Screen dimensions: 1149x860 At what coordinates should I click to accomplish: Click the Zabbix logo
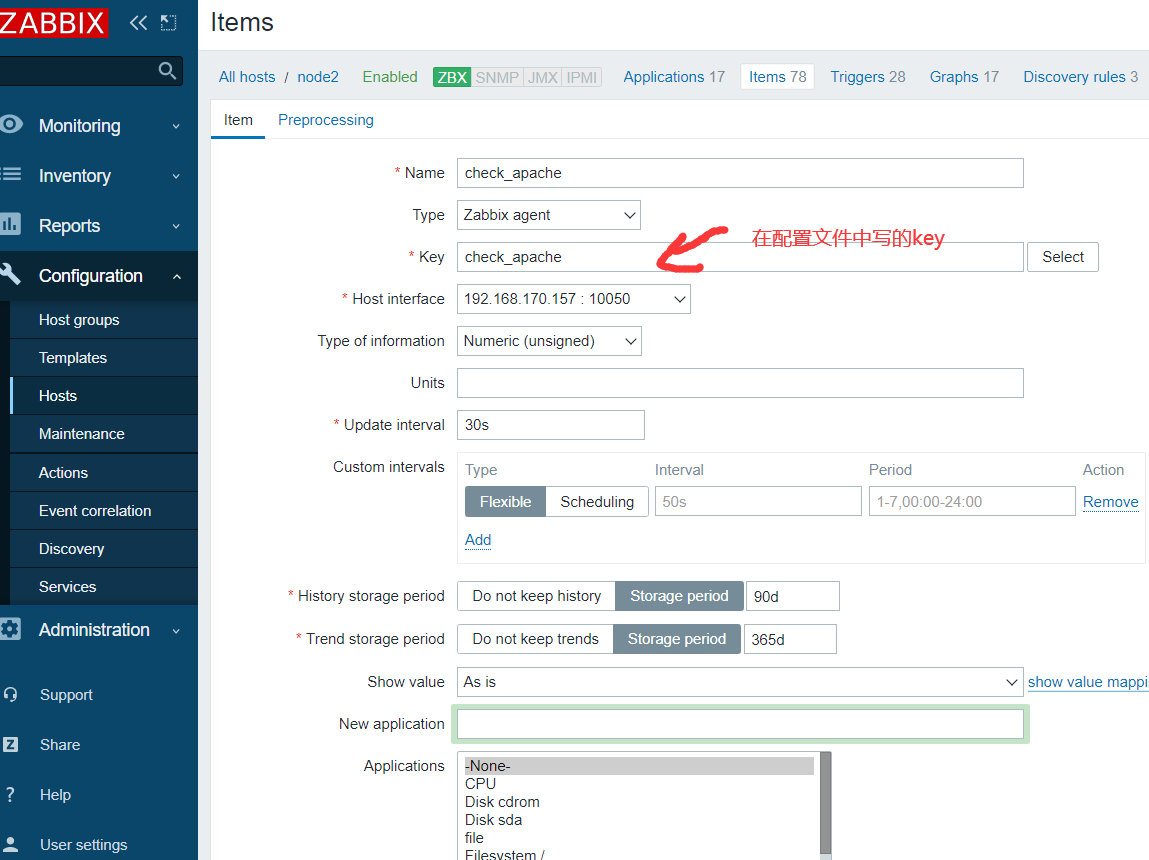pyautogui.click(x=53, y=22)
